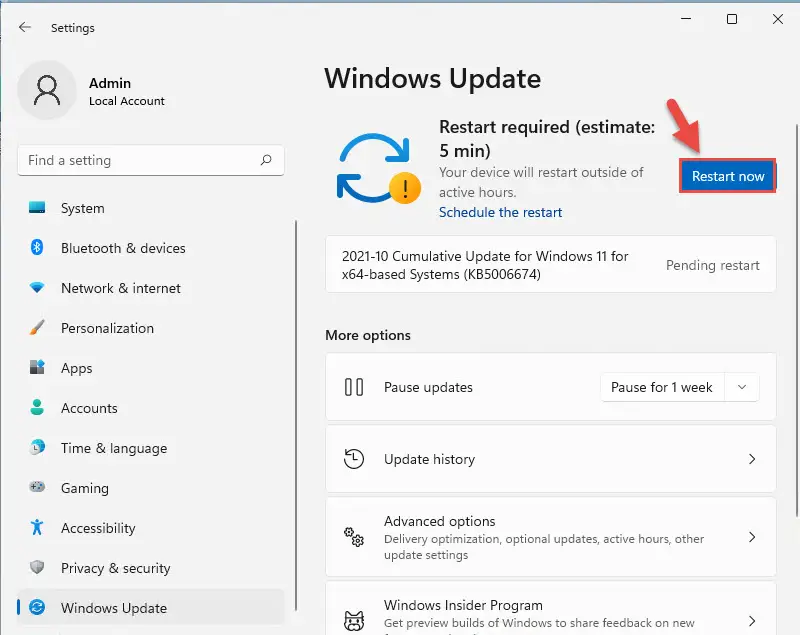Open Time & language settings
The width and height of the screenshot is (800, 635).
click(x=113, y=448)
